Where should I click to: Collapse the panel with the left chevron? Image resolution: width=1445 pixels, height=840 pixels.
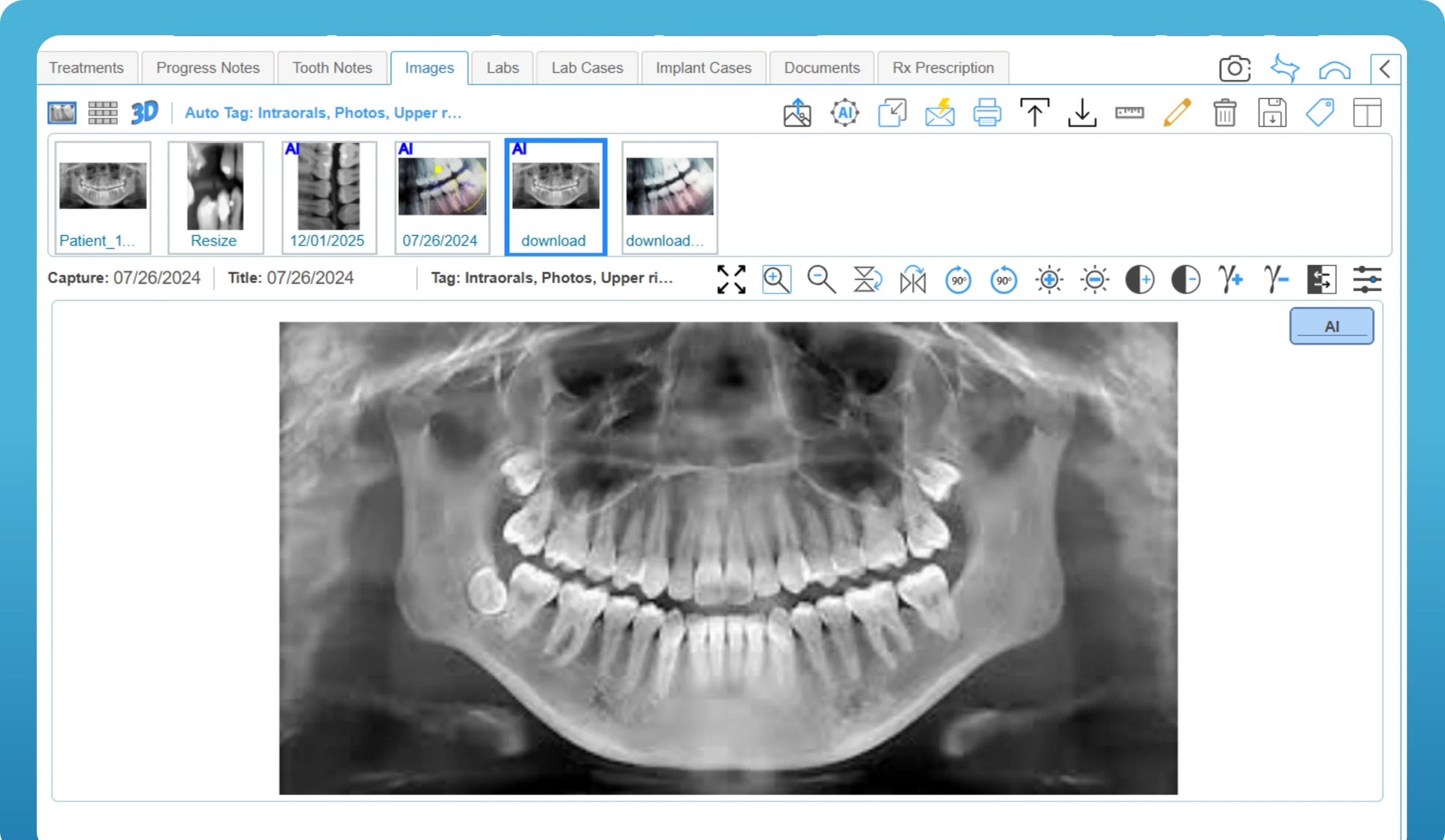tap(1385, 69)
